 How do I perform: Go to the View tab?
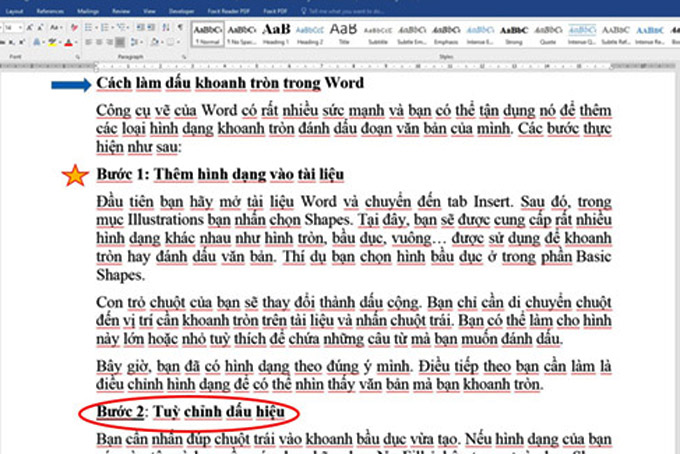point(149,11)
